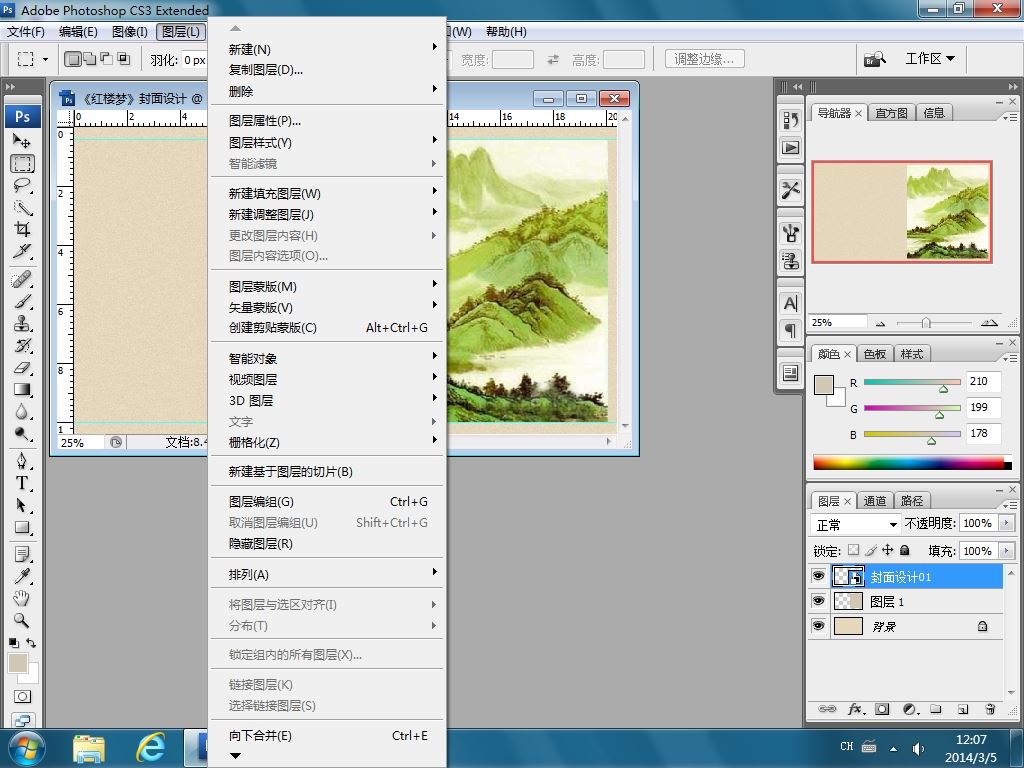This screenshot has width=1024, height=768.
Task: Select the Zoom magnifier tool
Action: coord(22,620)
